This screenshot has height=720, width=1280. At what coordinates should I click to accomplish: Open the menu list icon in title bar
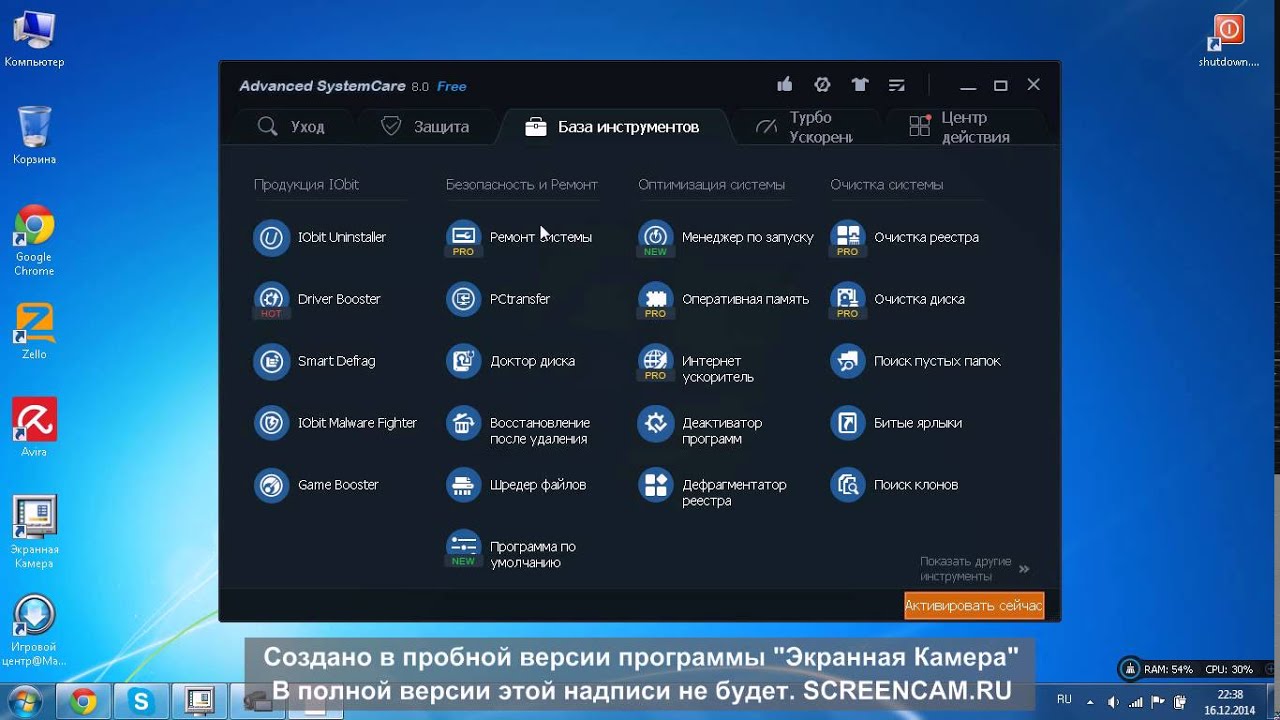pos(896,85)
